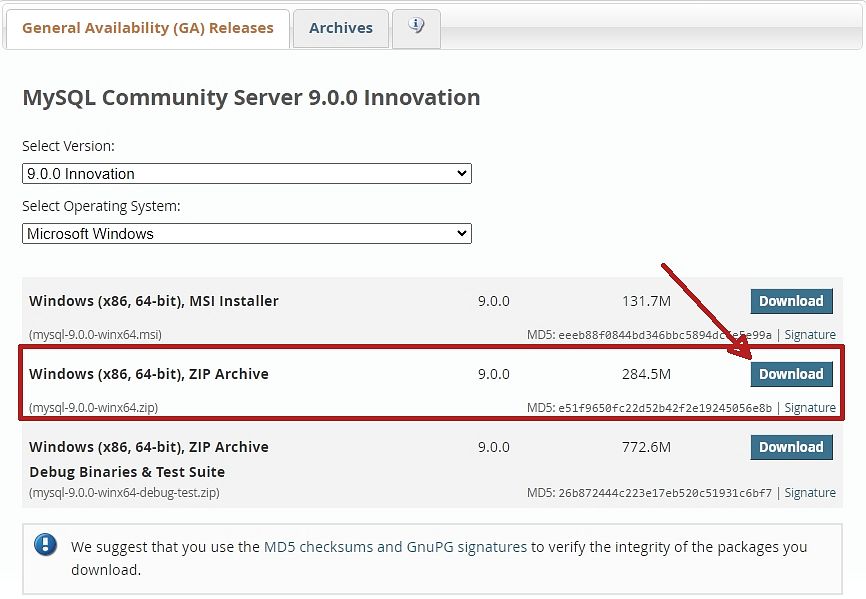
Task: Download the 131.7M MSI Installer
Action: 791,301
